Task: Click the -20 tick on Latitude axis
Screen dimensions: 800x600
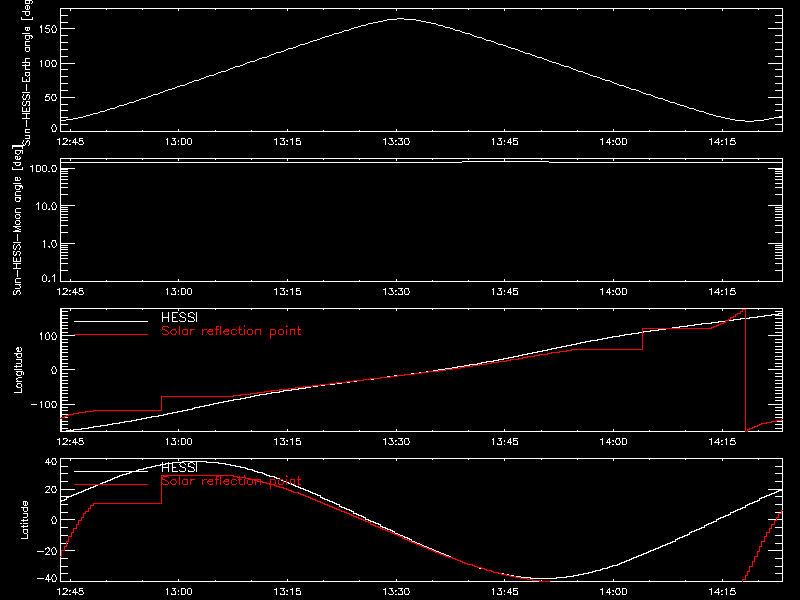Action: 47,551
